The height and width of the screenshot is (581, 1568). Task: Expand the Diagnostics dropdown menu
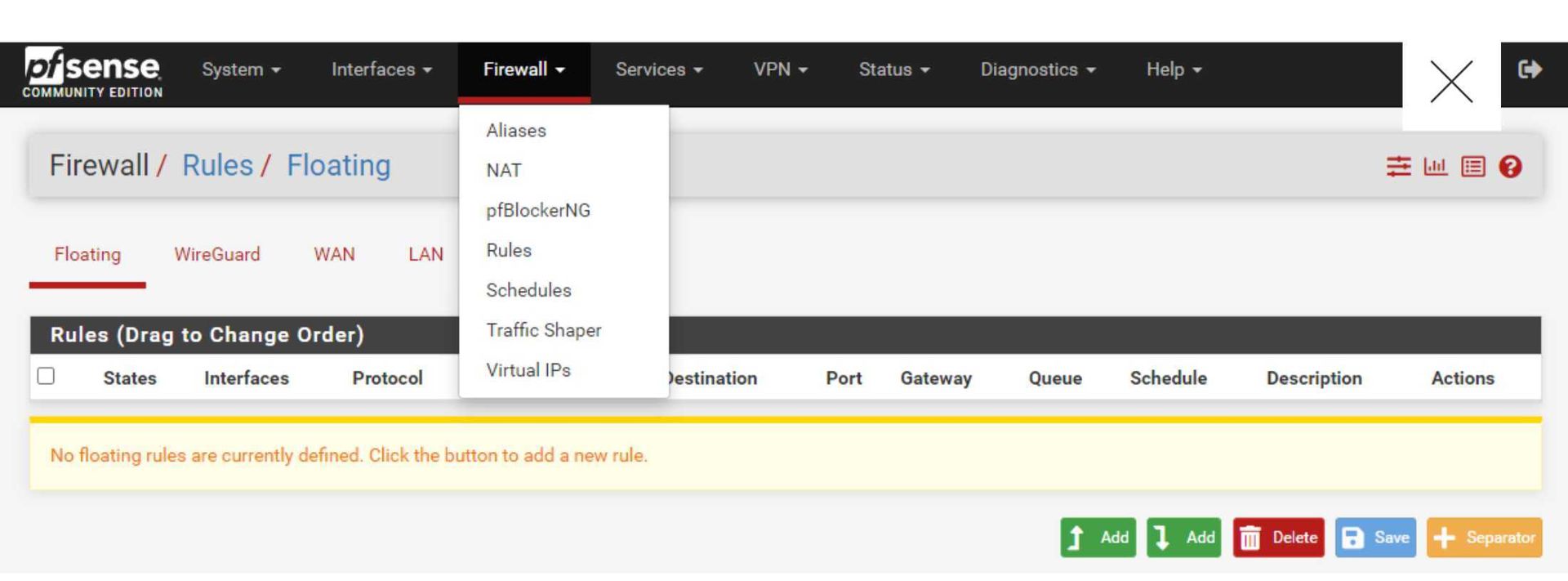pos(1037,69)
